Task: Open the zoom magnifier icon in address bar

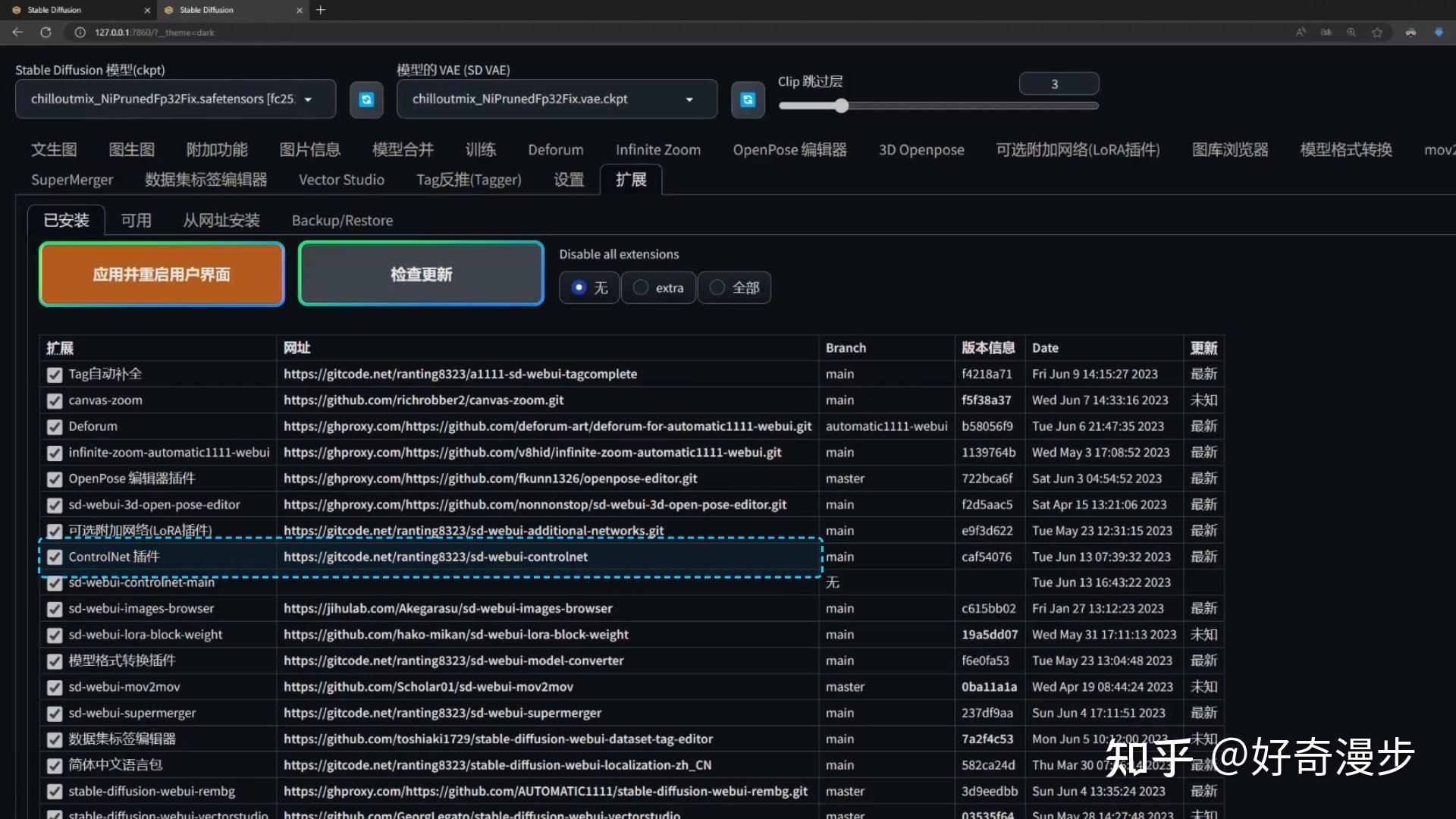Action: click(1351, 33)
